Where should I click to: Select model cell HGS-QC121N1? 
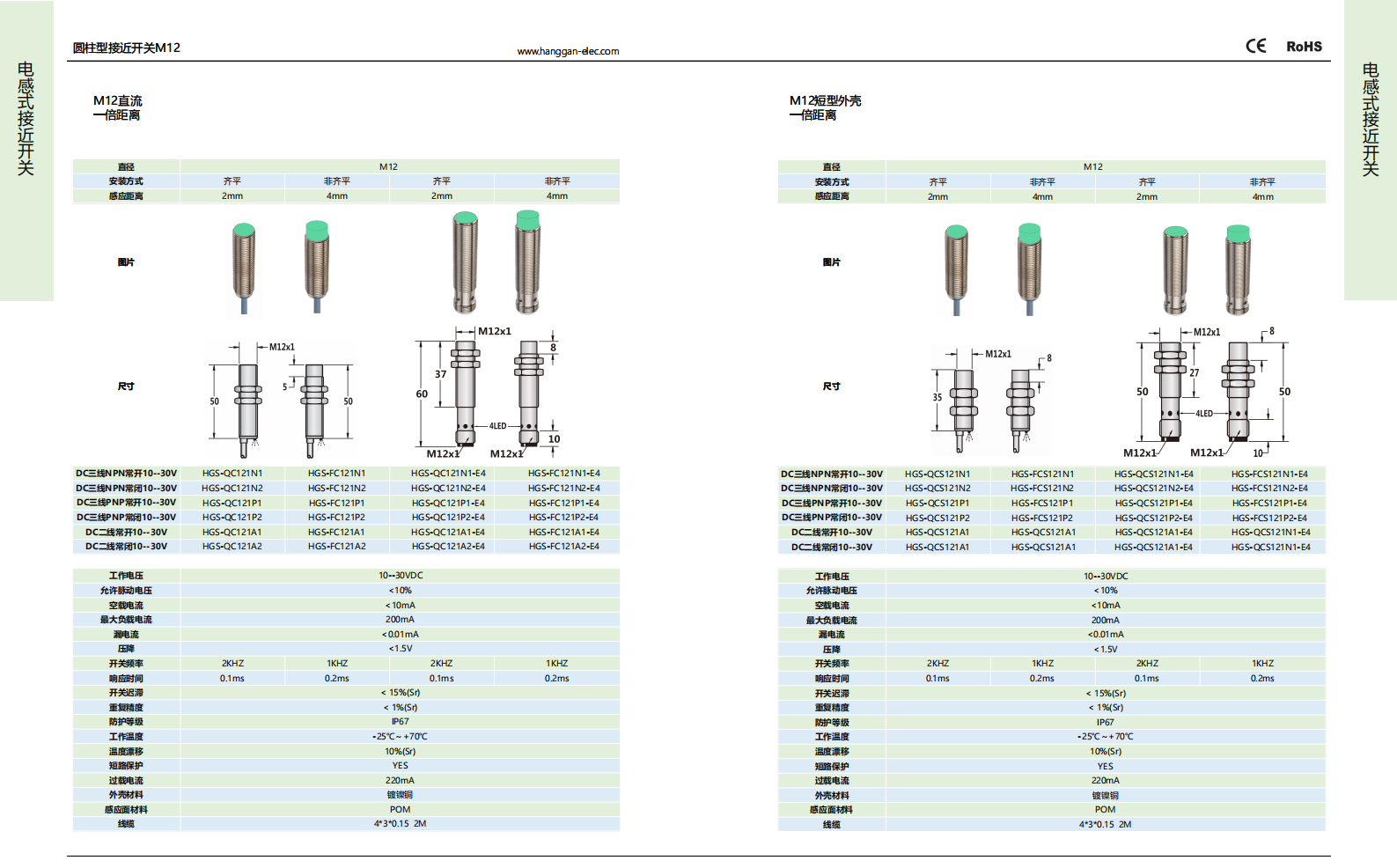click(232, 474)
